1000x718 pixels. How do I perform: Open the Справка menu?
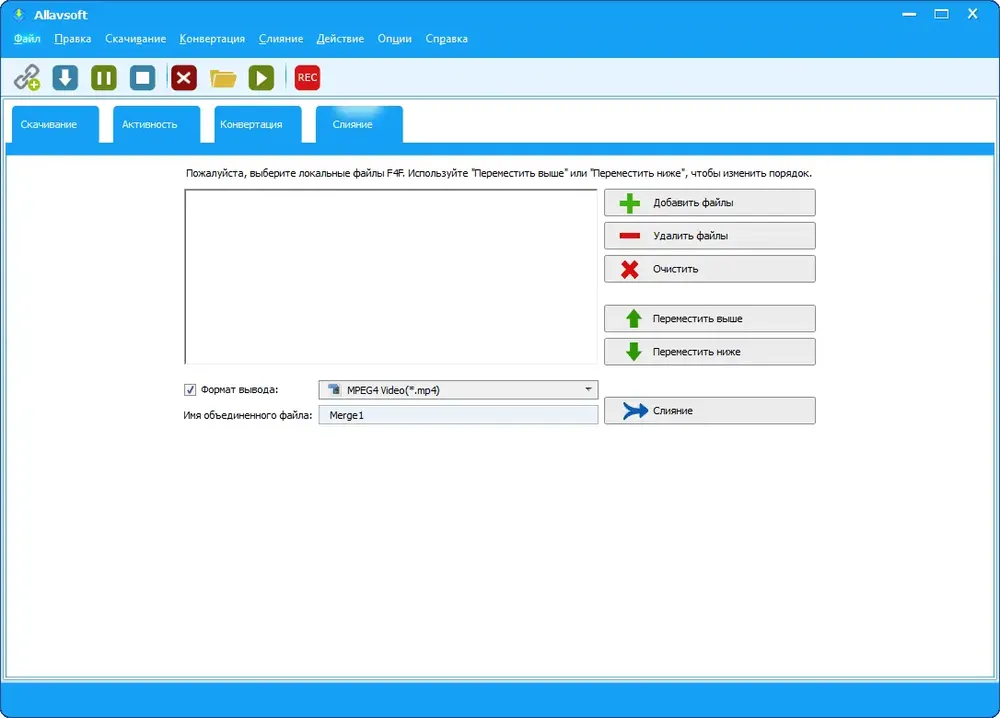[x=446, y=39]
